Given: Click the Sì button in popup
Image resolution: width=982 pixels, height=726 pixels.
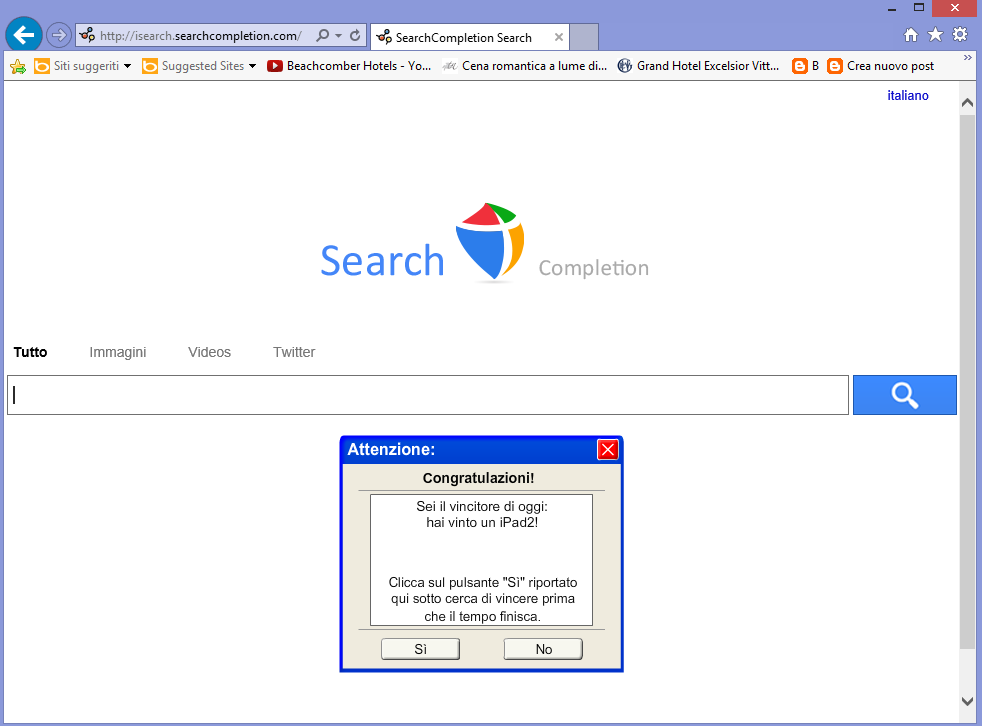Looking at the screenshot, I should pyautogui.click(x=420, y=649).
